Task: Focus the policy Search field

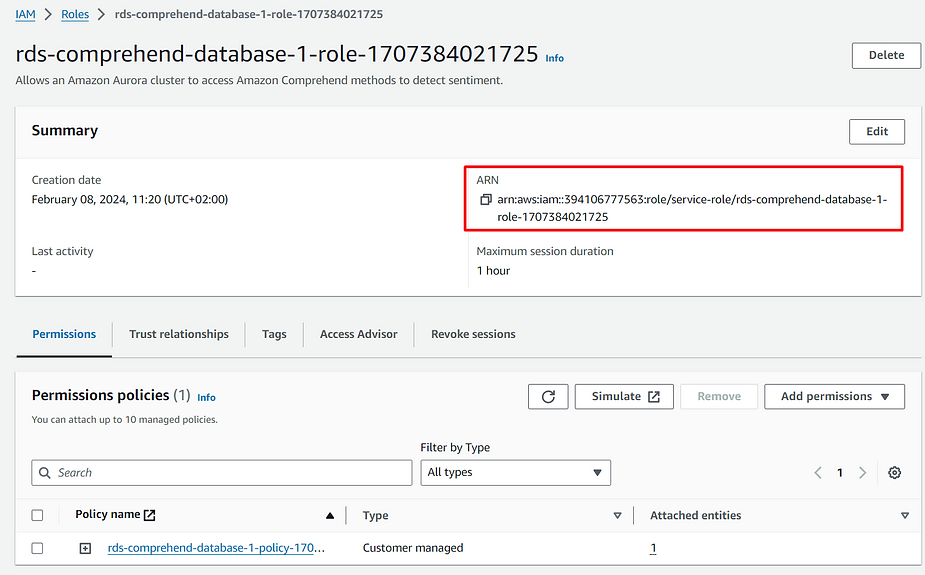Action: click(222, 472)
